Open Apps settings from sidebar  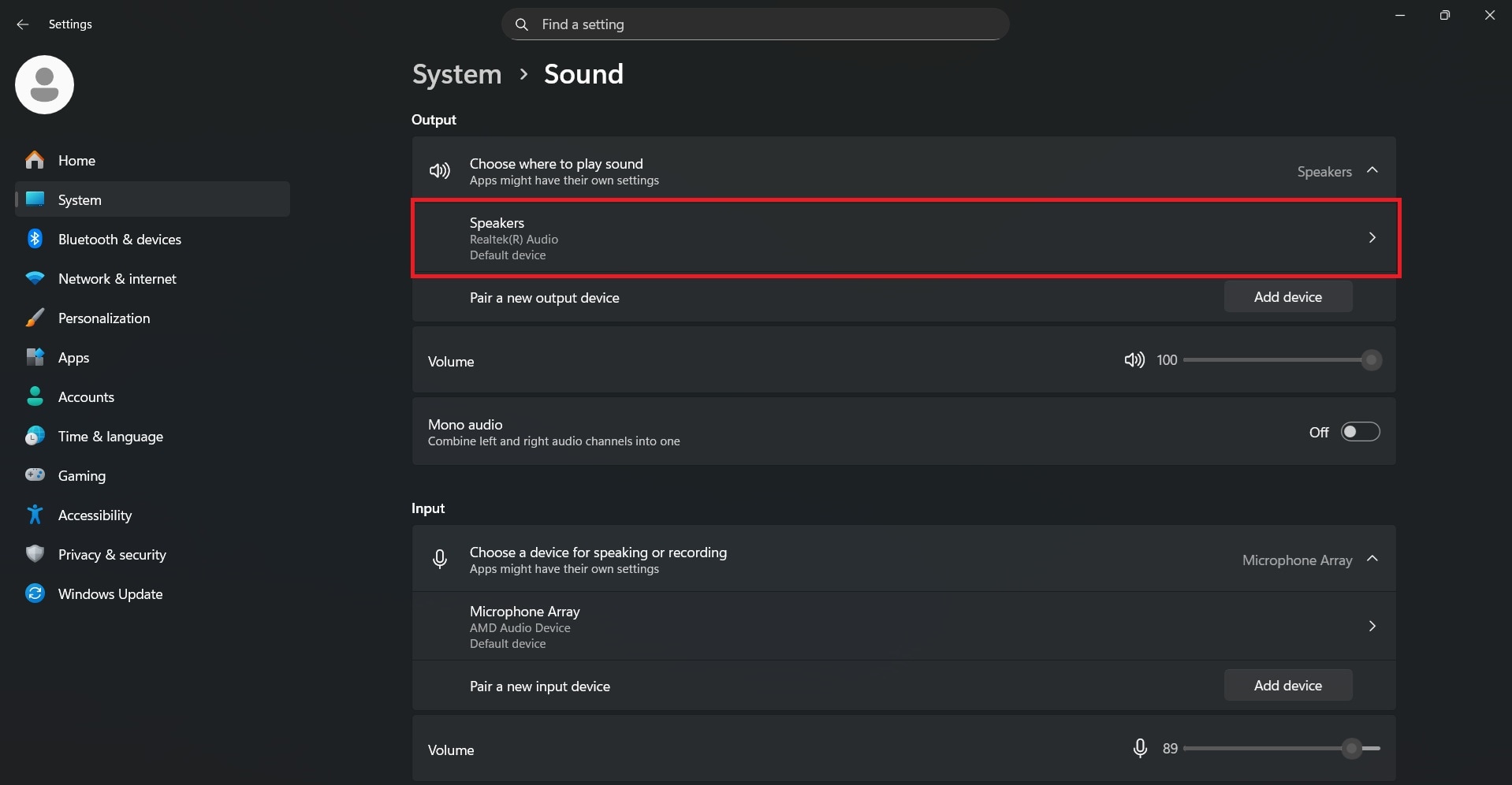click(x=75, y=357)
